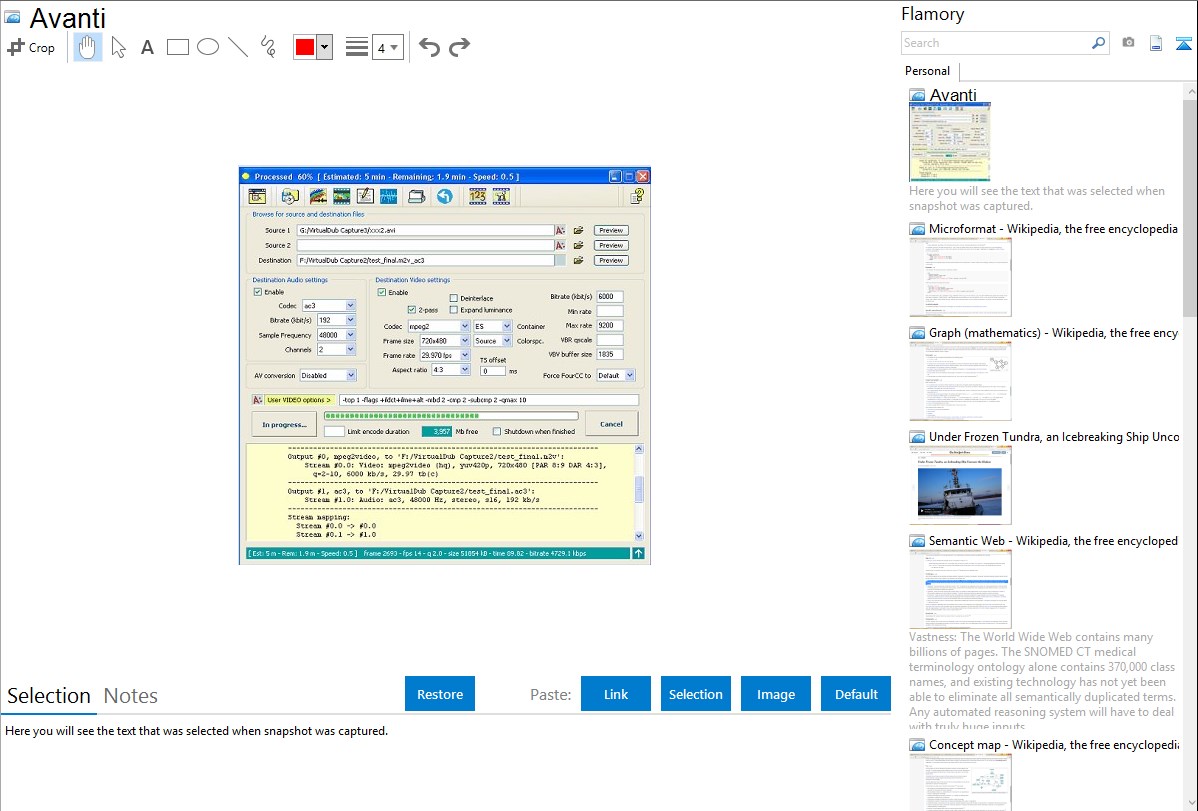Viewport: 1198px width, 811px height.
Task: Click the 123 filmstrip icon in Avanti toolbar
Action: [x=478, y=196]
